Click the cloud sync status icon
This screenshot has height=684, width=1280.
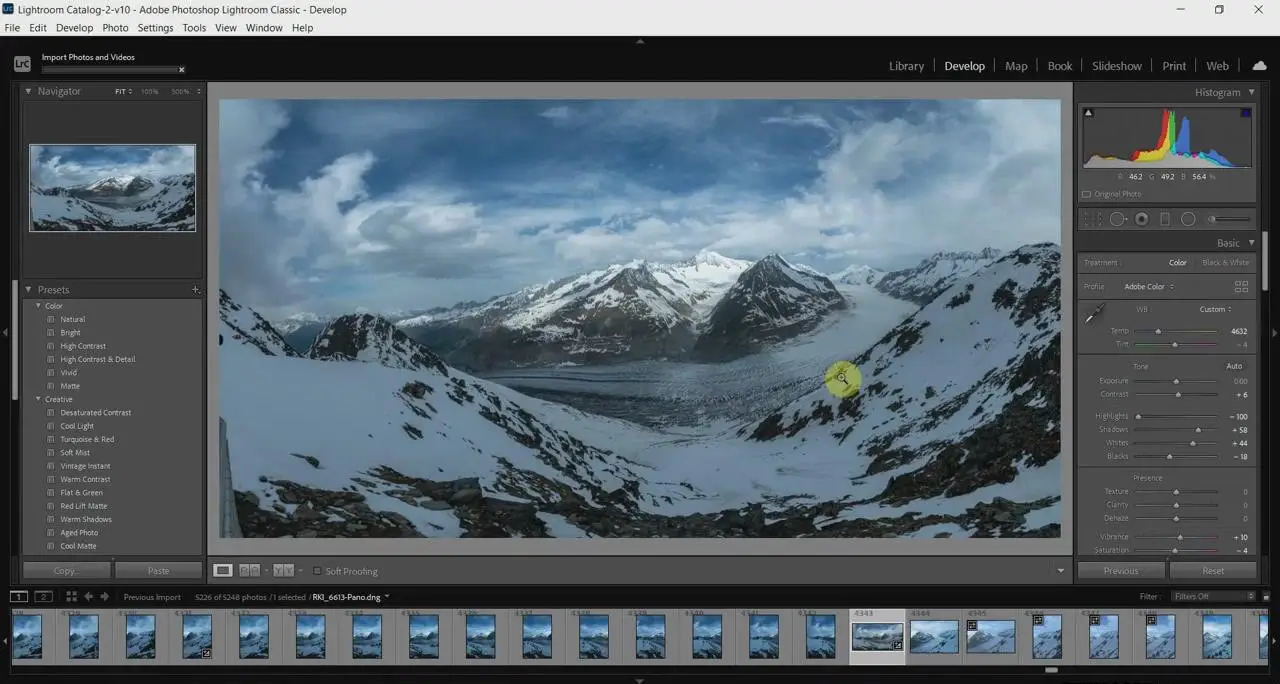(x=1259, y=65)
